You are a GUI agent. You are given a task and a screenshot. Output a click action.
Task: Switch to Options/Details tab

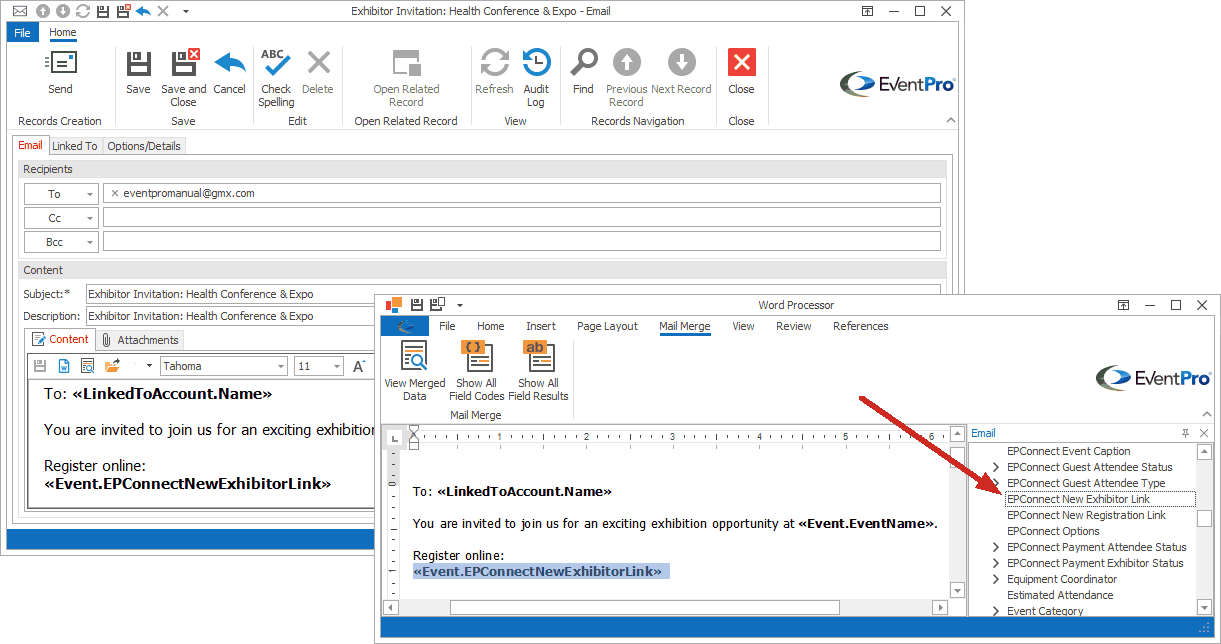[x=144, y=146]
